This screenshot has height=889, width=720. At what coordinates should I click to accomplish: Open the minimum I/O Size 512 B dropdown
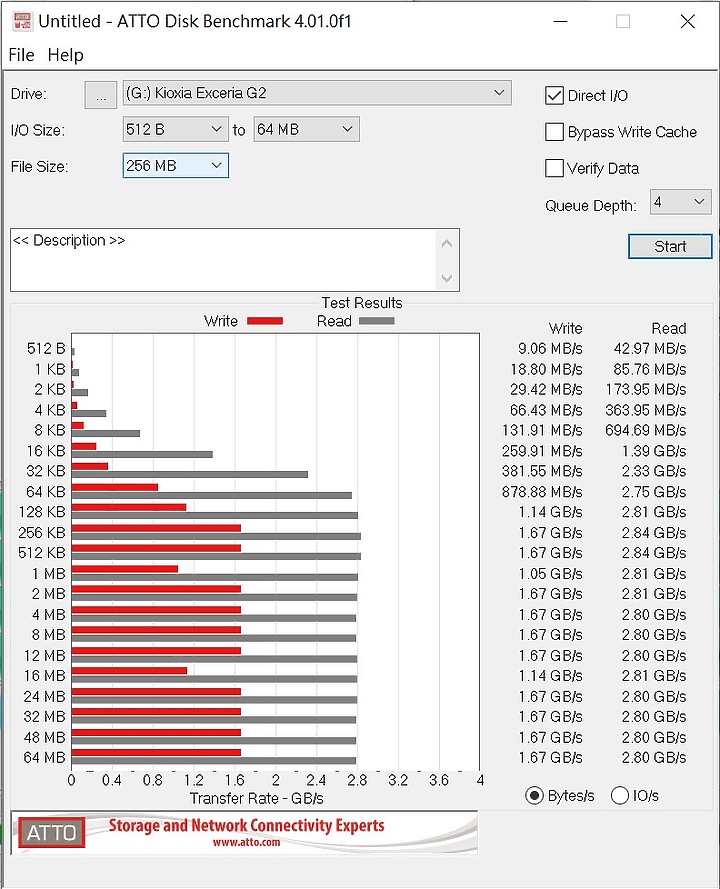(175, 129)
